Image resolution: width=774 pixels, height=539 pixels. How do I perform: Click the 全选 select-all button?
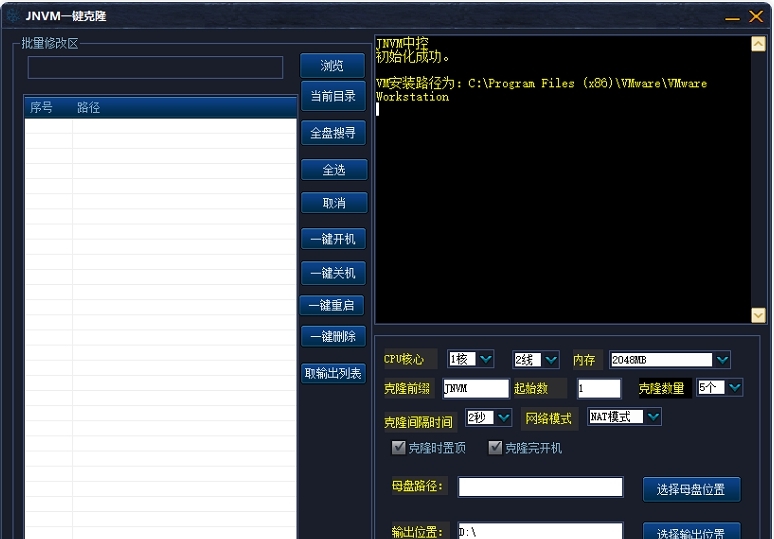point(334,170)
